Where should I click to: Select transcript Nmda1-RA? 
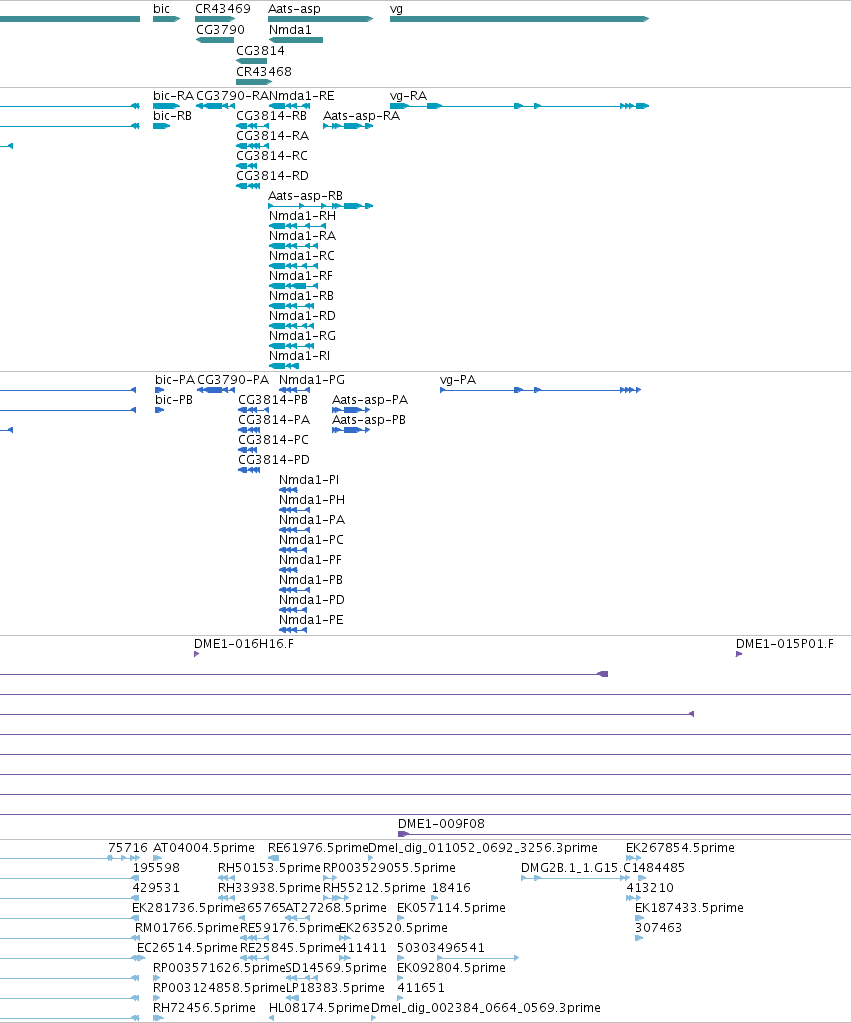[294, 246]
